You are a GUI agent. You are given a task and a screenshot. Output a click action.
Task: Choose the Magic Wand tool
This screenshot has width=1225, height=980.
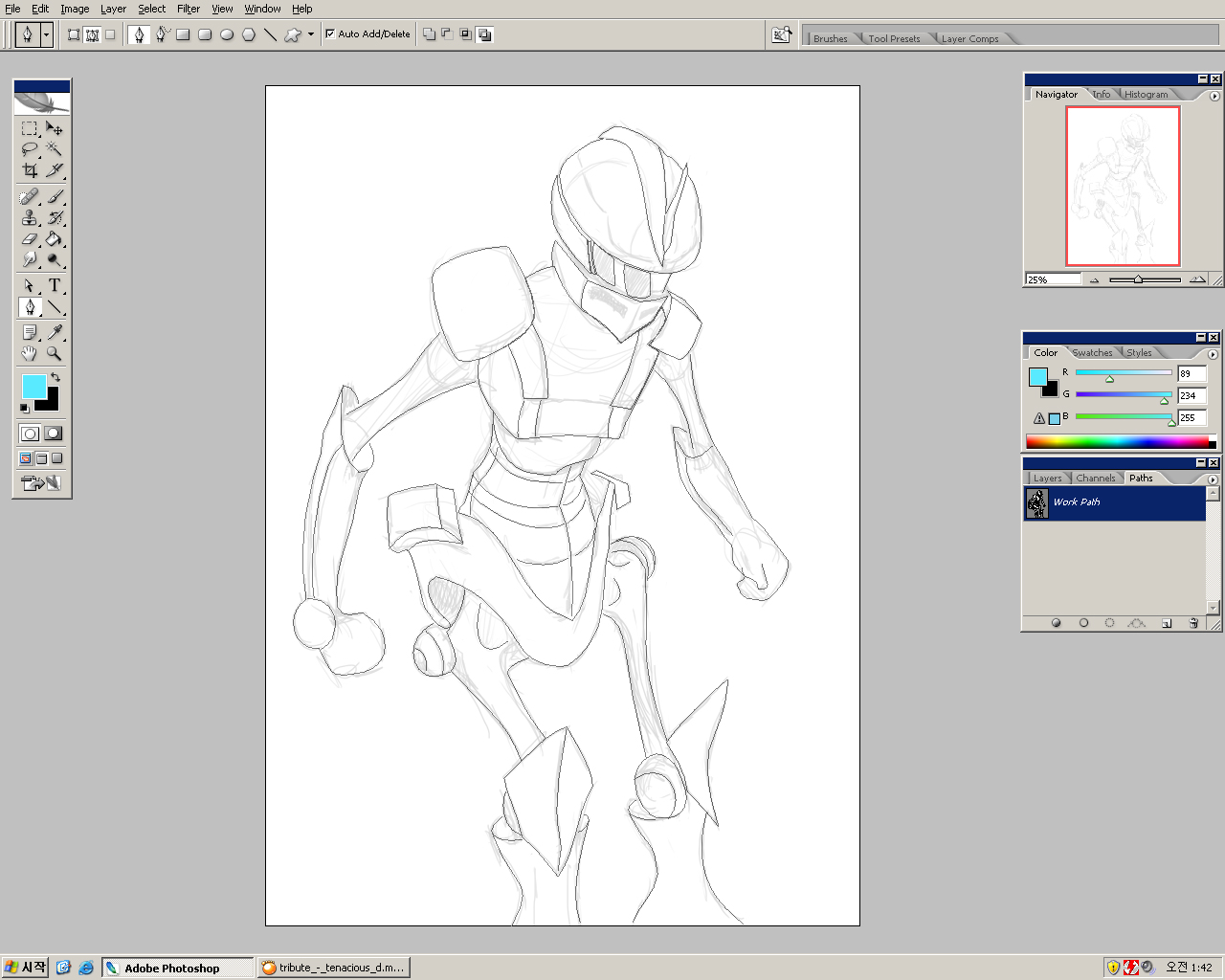pyautogui.click(x=55, y=149)
